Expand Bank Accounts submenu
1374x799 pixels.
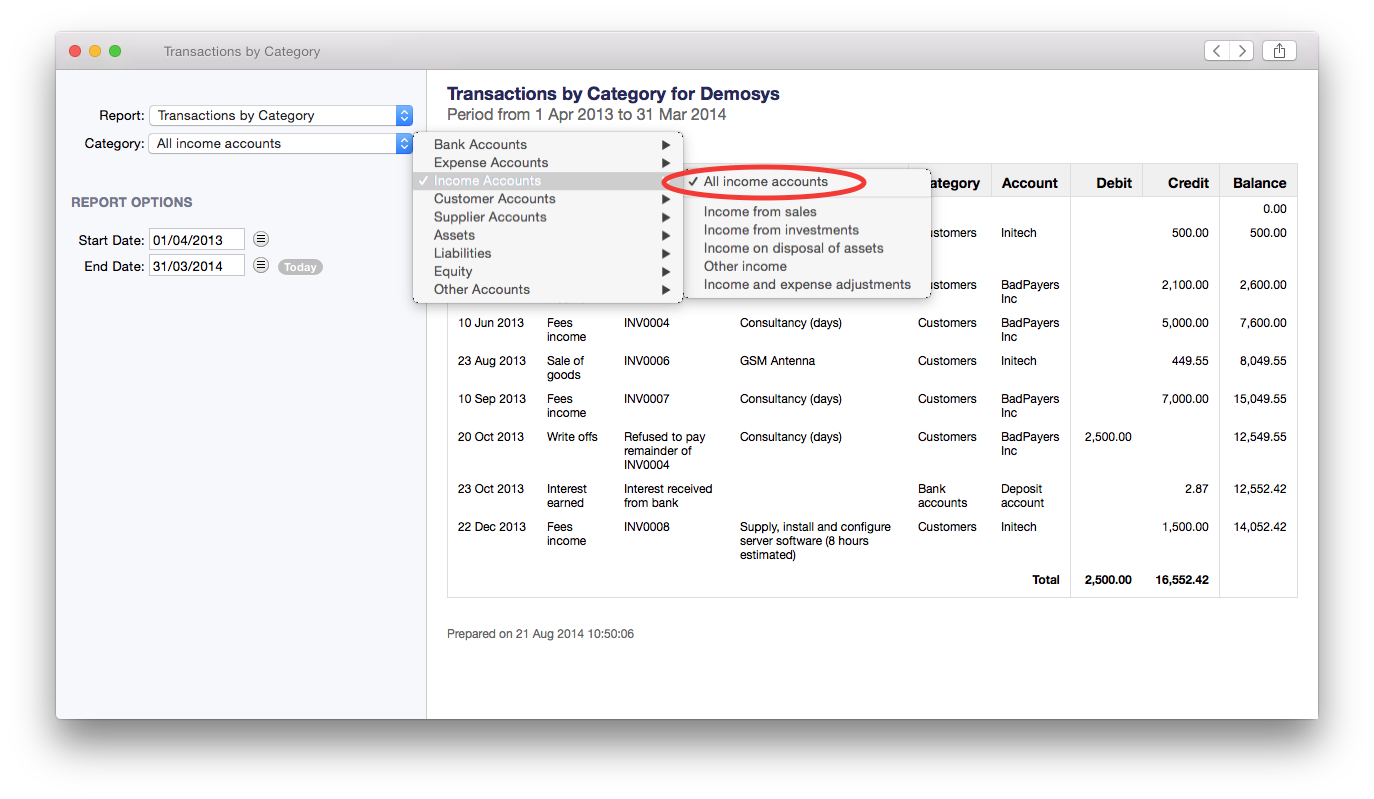pyautogui.click(x=548, y=145)
